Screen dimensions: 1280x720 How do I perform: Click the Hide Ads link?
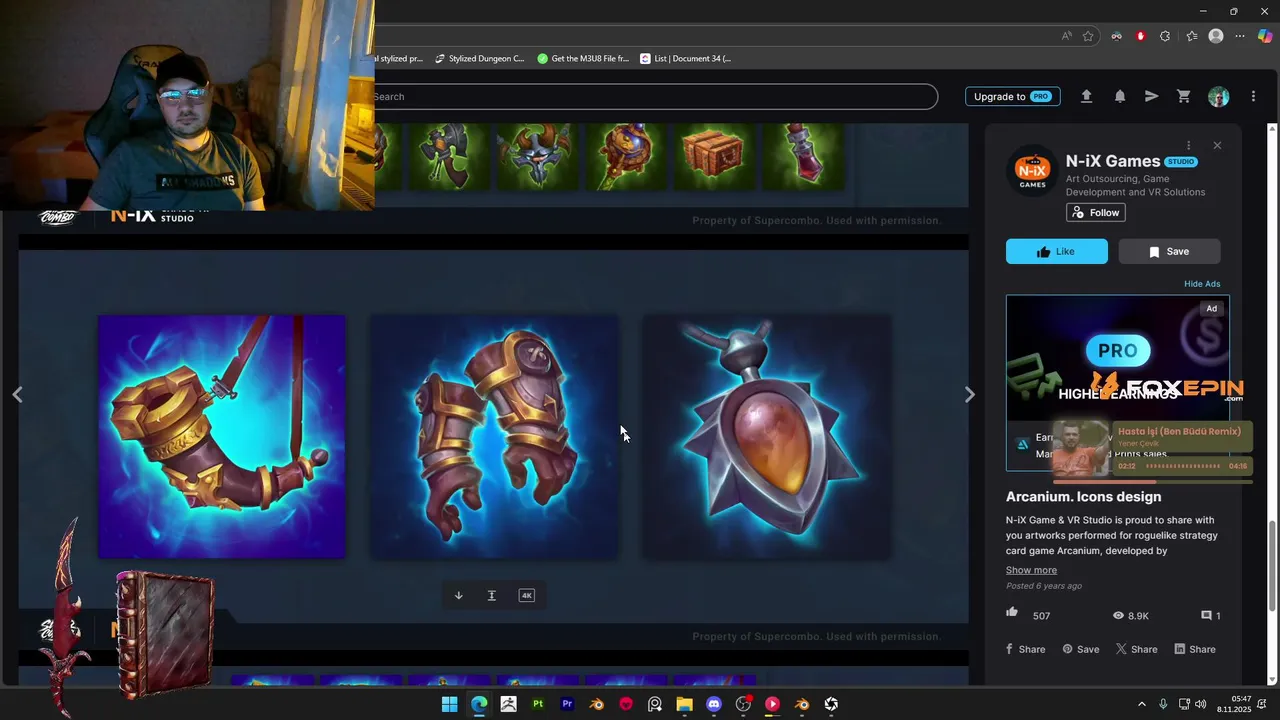[x=1202, y=284]
